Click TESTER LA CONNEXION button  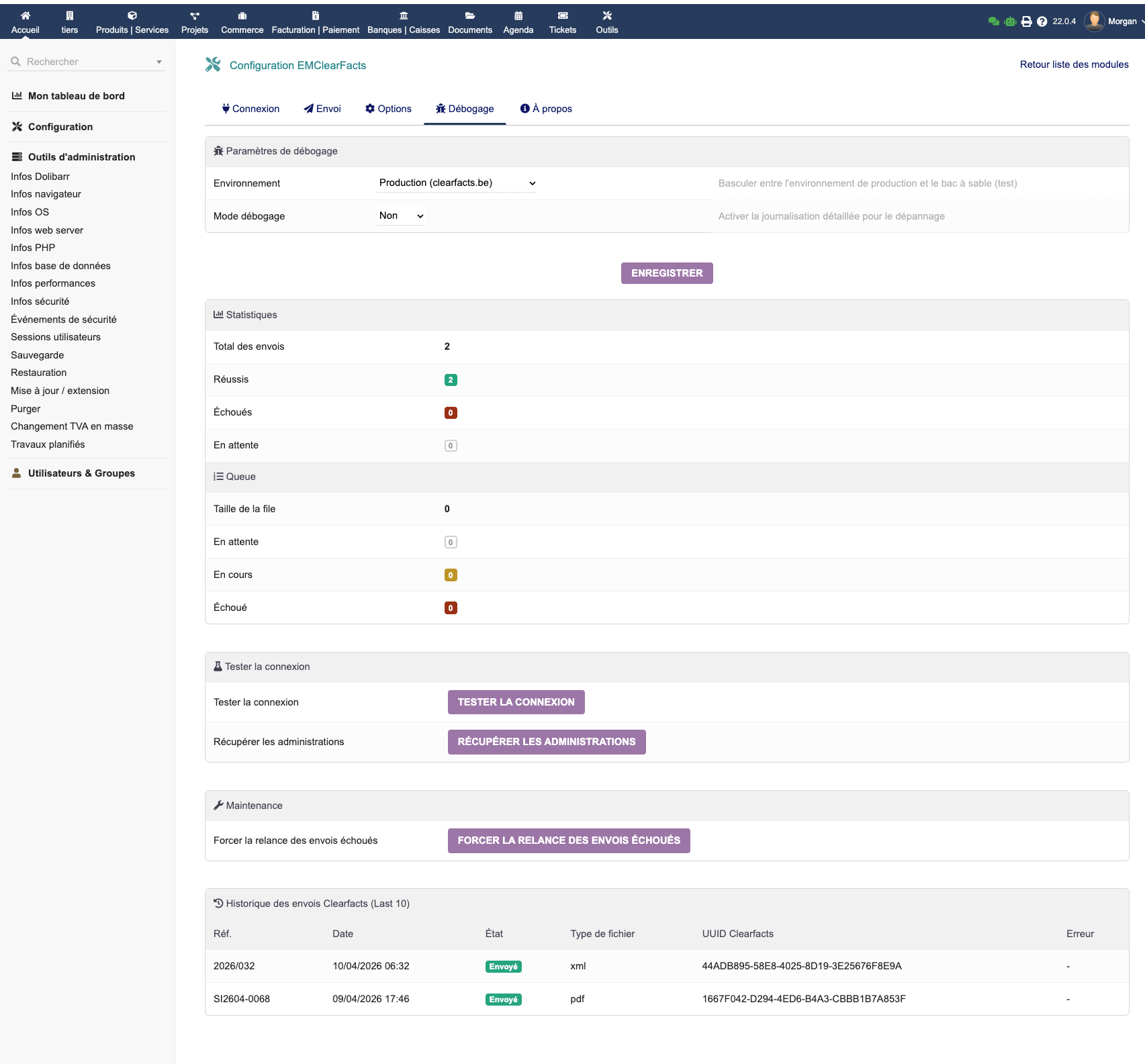point(516,702)
